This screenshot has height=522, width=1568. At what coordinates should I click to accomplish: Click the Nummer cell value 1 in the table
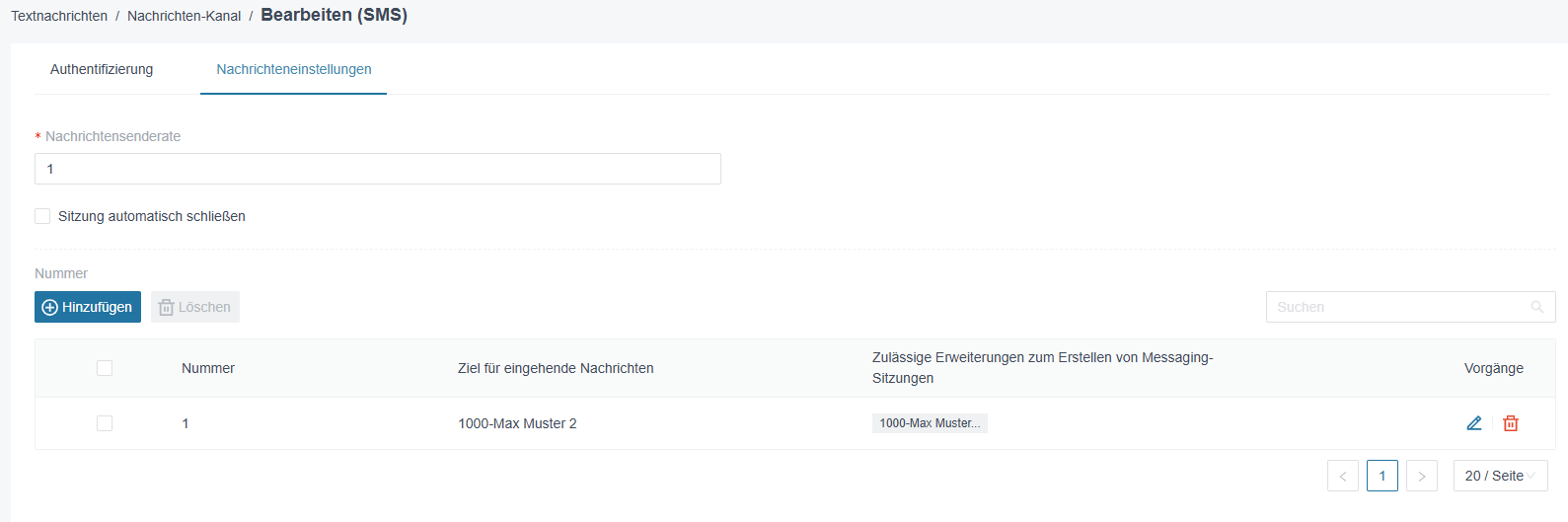coord(186,423)
